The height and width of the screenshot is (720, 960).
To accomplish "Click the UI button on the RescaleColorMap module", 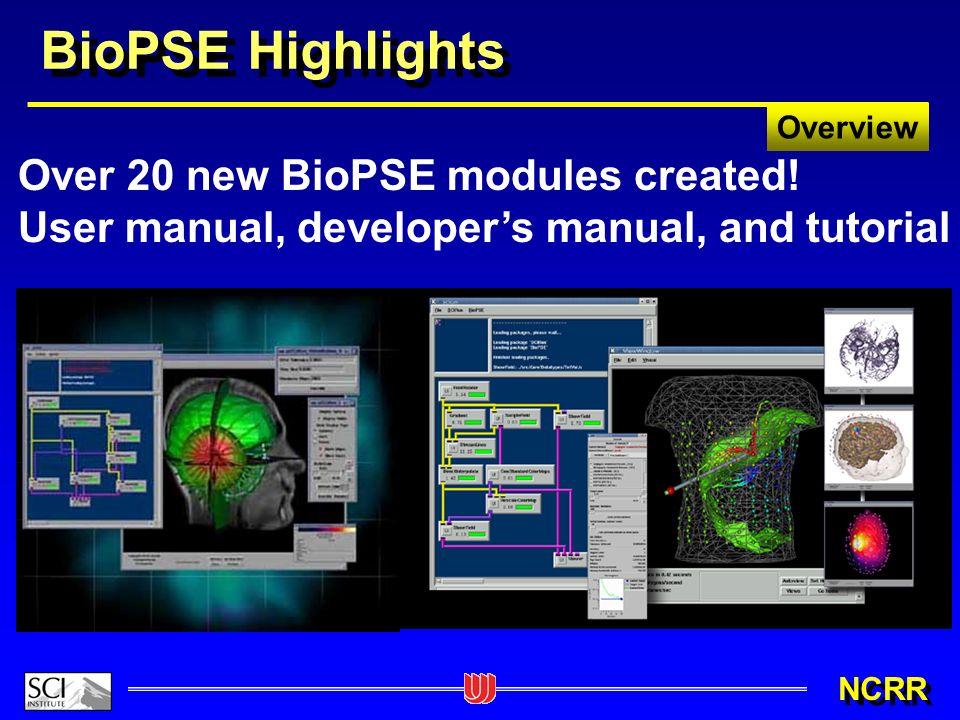I will (495, 504).
